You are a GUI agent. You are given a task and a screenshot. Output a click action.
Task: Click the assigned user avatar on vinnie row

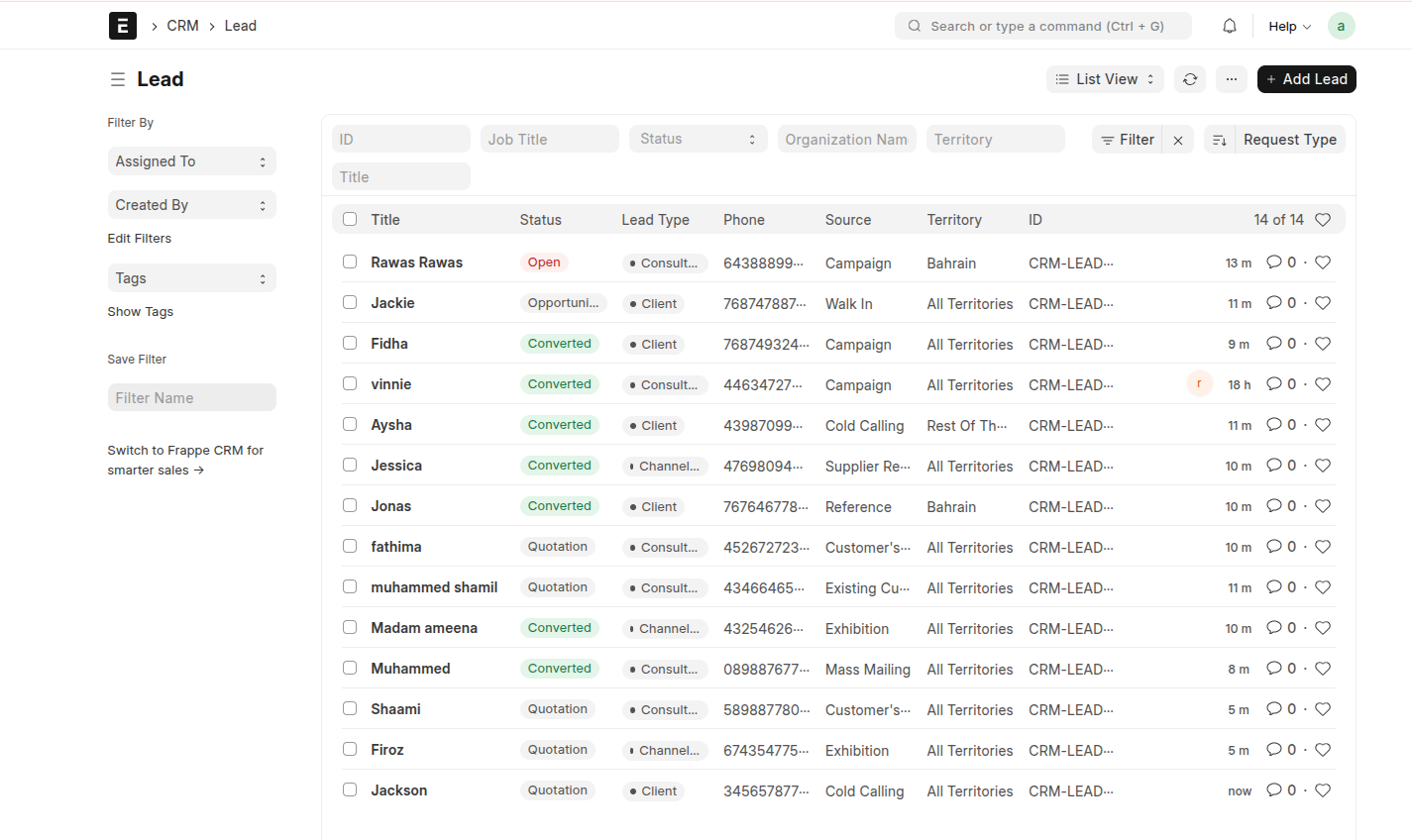pos(1199,383)
